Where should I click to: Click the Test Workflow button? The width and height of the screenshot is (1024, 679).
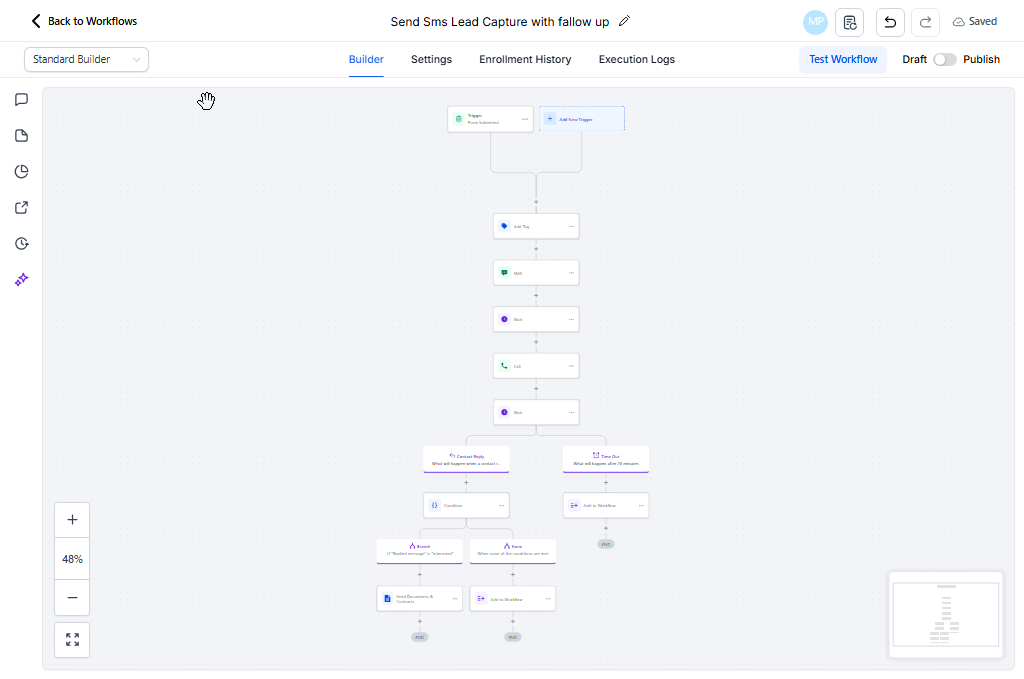[842, 59]
